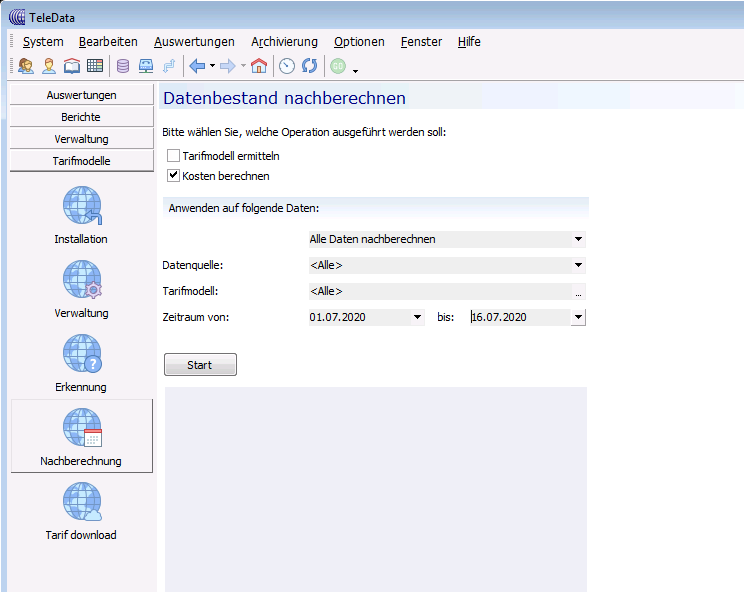Open the Installation globe icon in sidebar
This screenshot has height=592, width=744.
pos(82,205)
